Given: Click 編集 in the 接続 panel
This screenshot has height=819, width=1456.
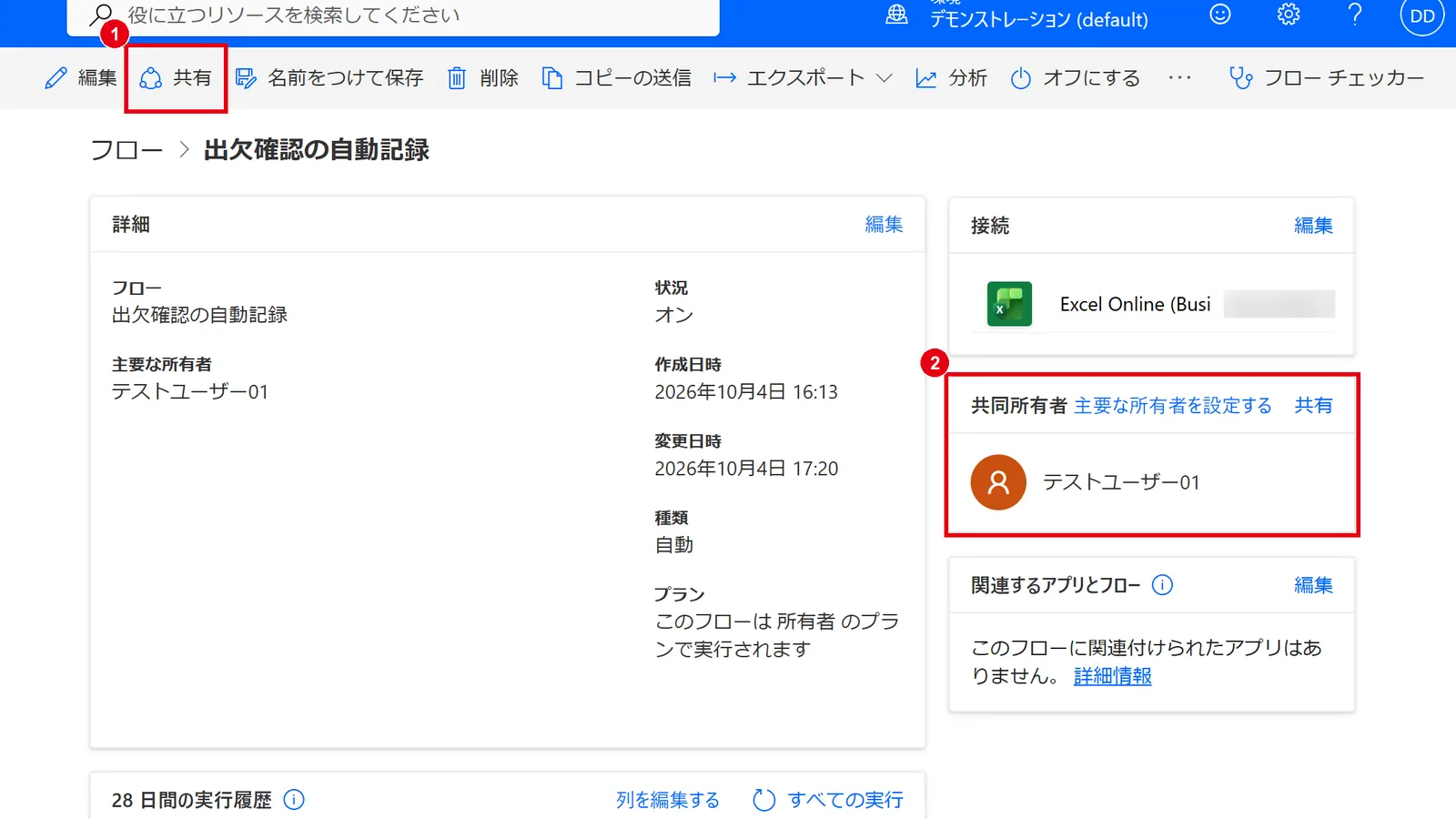Looking at the screenshot, I should [1313, 226].
